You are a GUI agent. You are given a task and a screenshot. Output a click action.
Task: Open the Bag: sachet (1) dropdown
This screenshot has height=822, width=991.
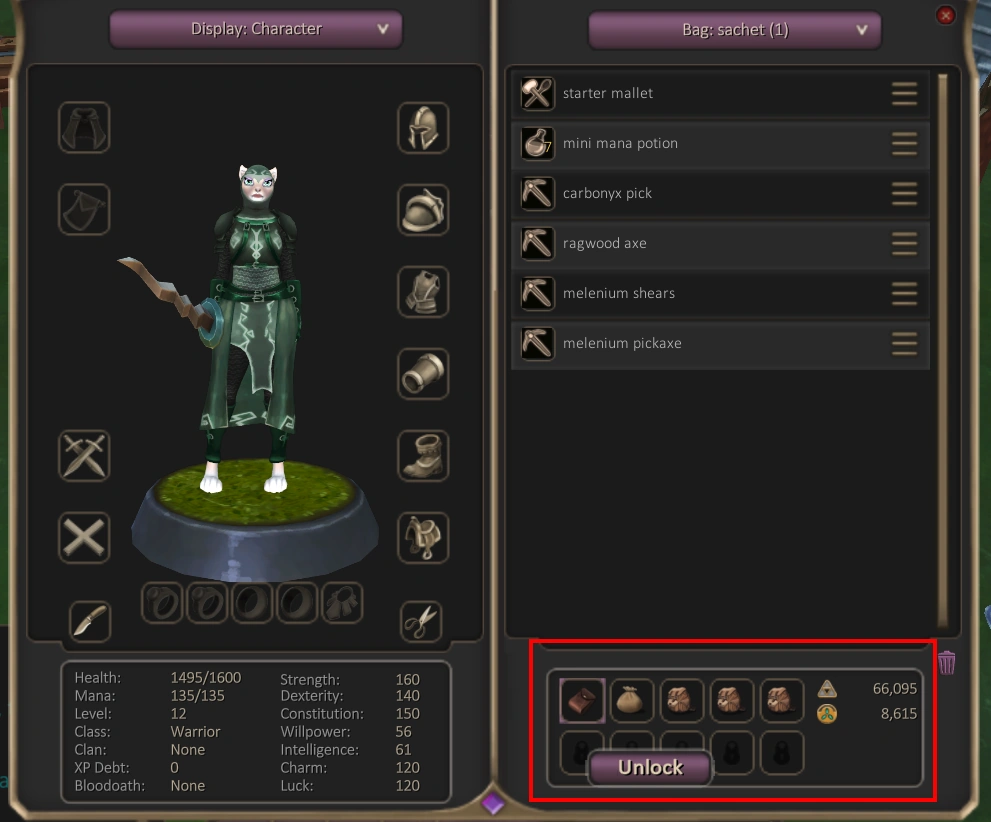pos(734,30)
